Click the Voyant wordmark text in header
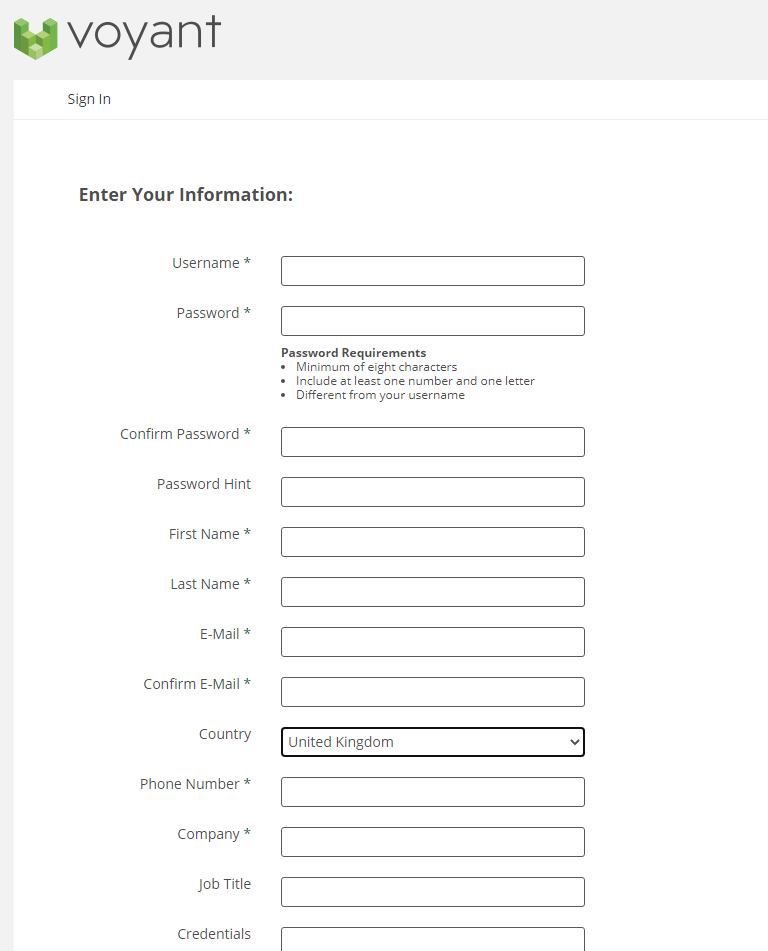The width and height of the screenshot is (768, 951). [x=144, y=35]
